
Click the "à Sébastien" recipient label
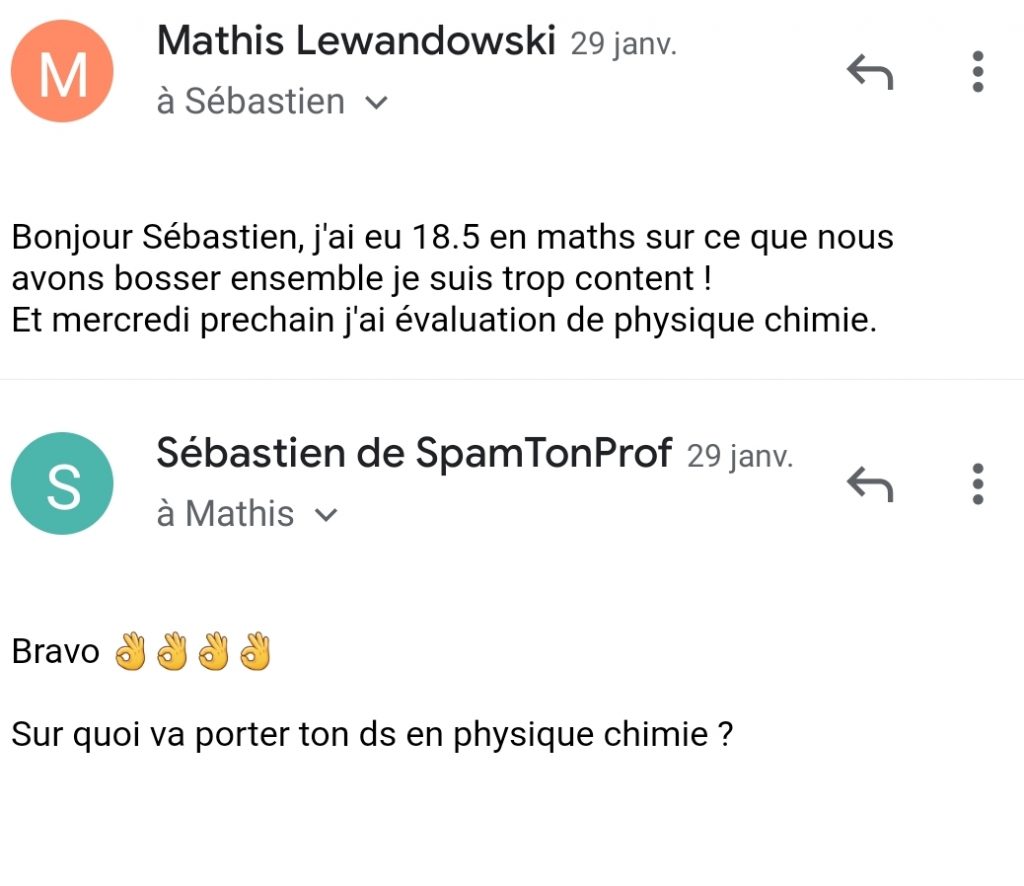click(x=250, y=102)
